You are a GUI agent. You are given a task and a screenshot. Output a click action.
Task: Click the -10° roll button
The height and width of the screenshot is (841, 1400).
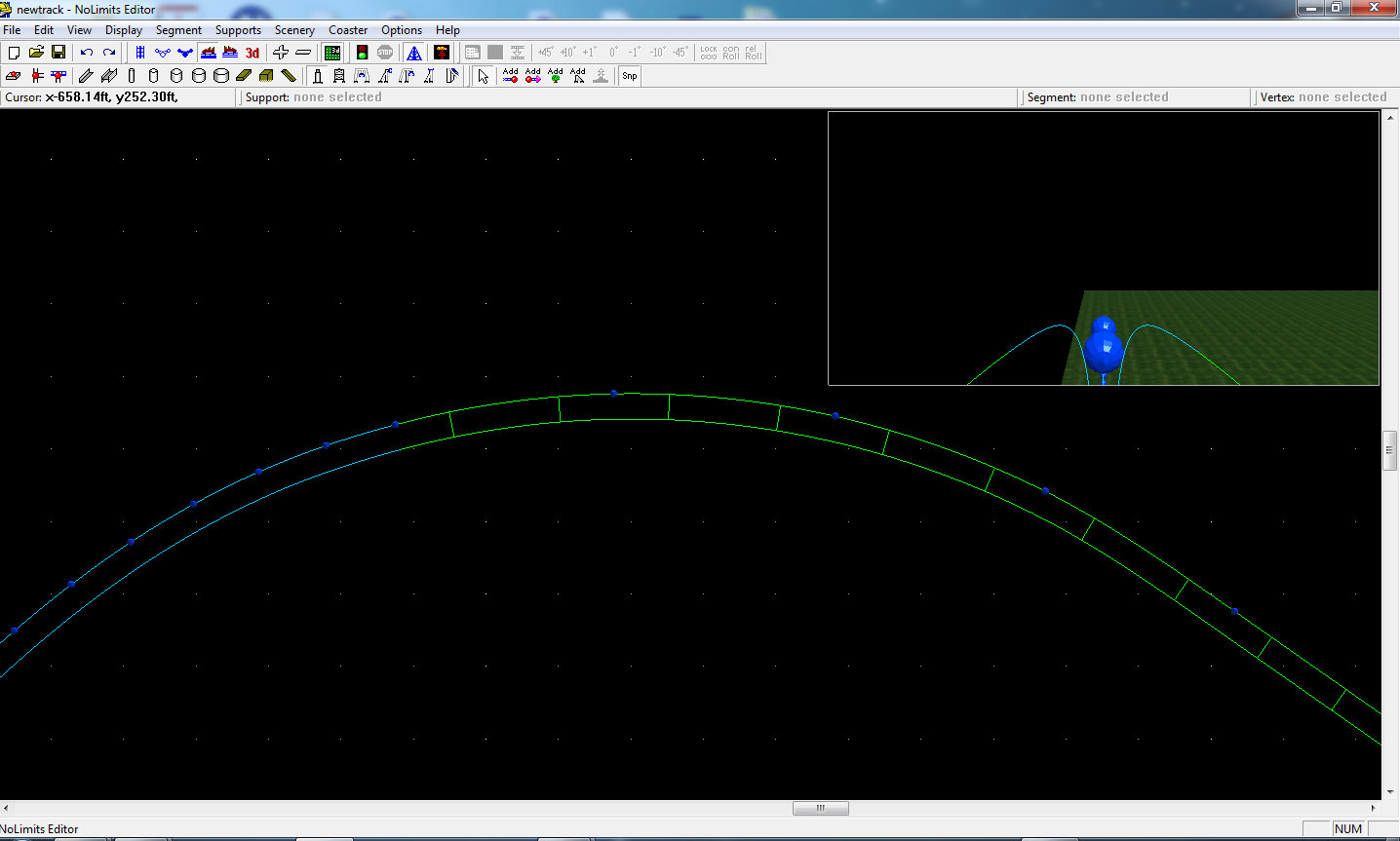657,53
